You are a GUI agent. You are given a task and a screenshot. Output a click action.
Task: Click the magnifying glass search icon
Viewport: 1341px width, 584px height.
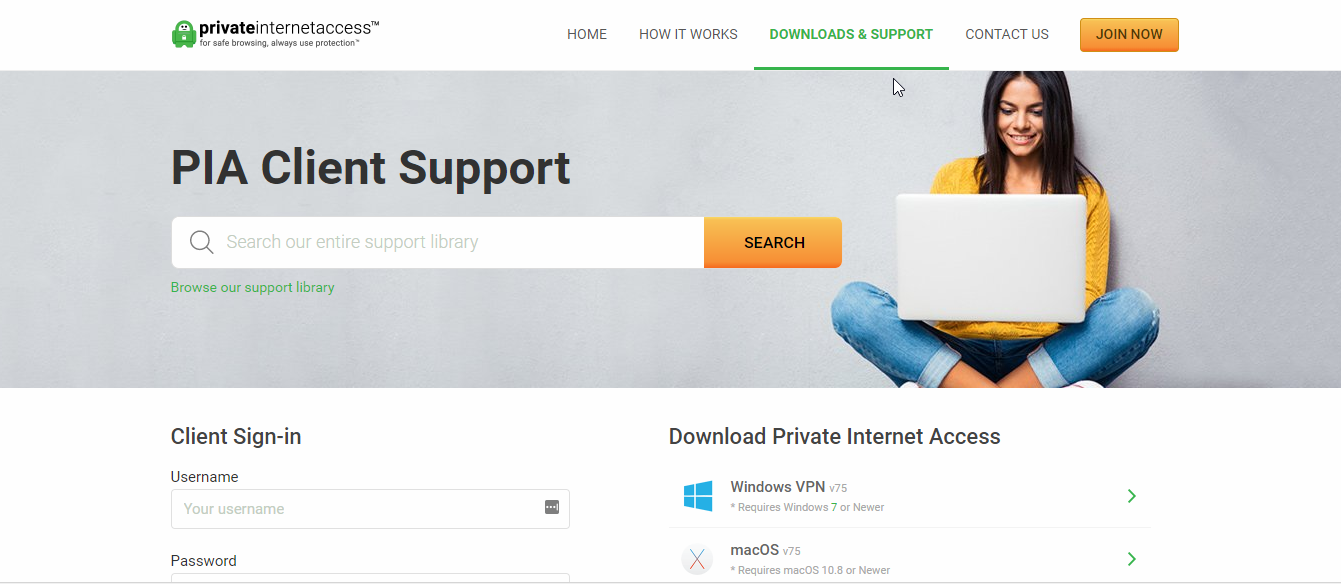click(202, 242)
